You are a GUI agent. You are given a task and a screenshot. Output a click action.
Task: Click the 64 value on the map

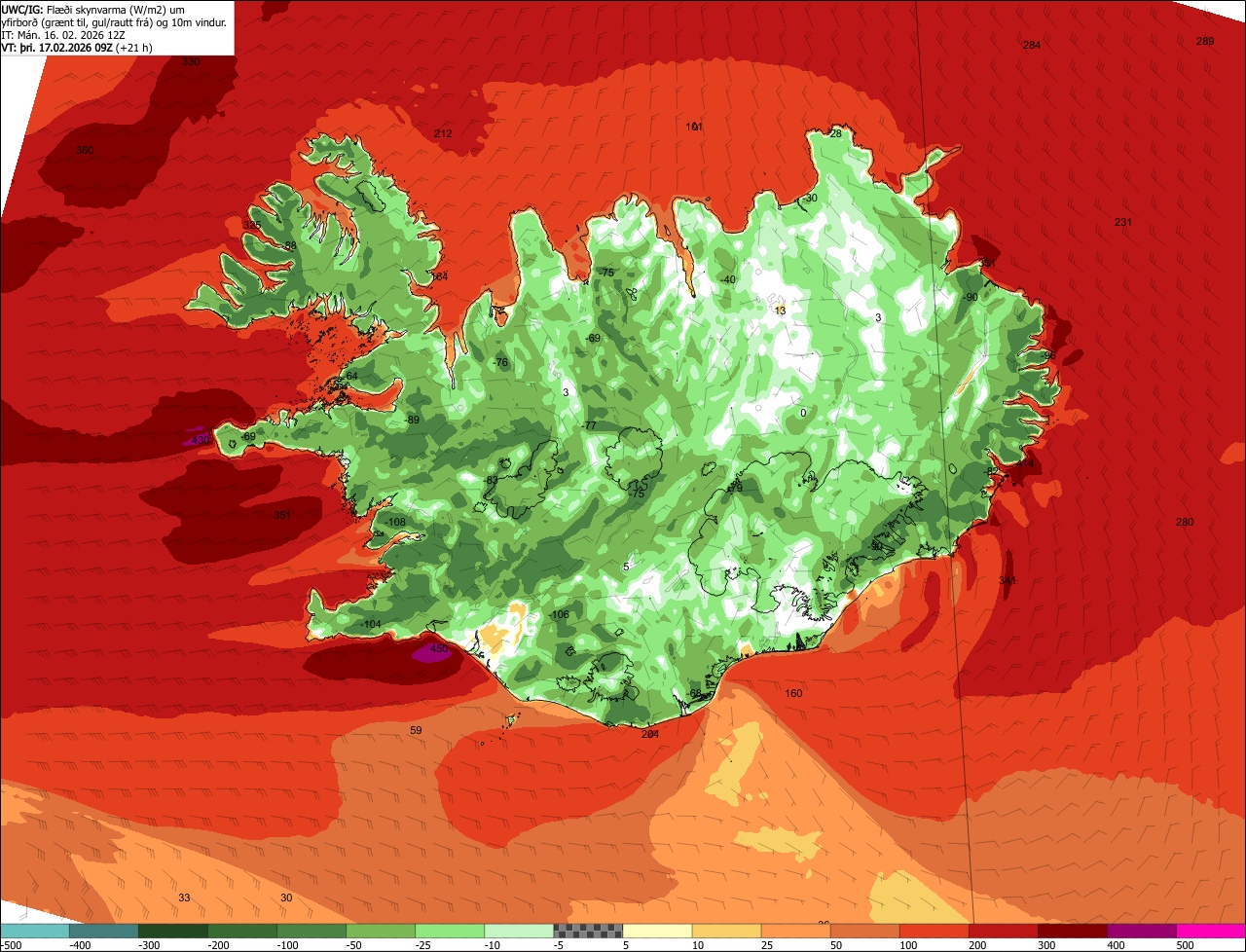(352, 376)
